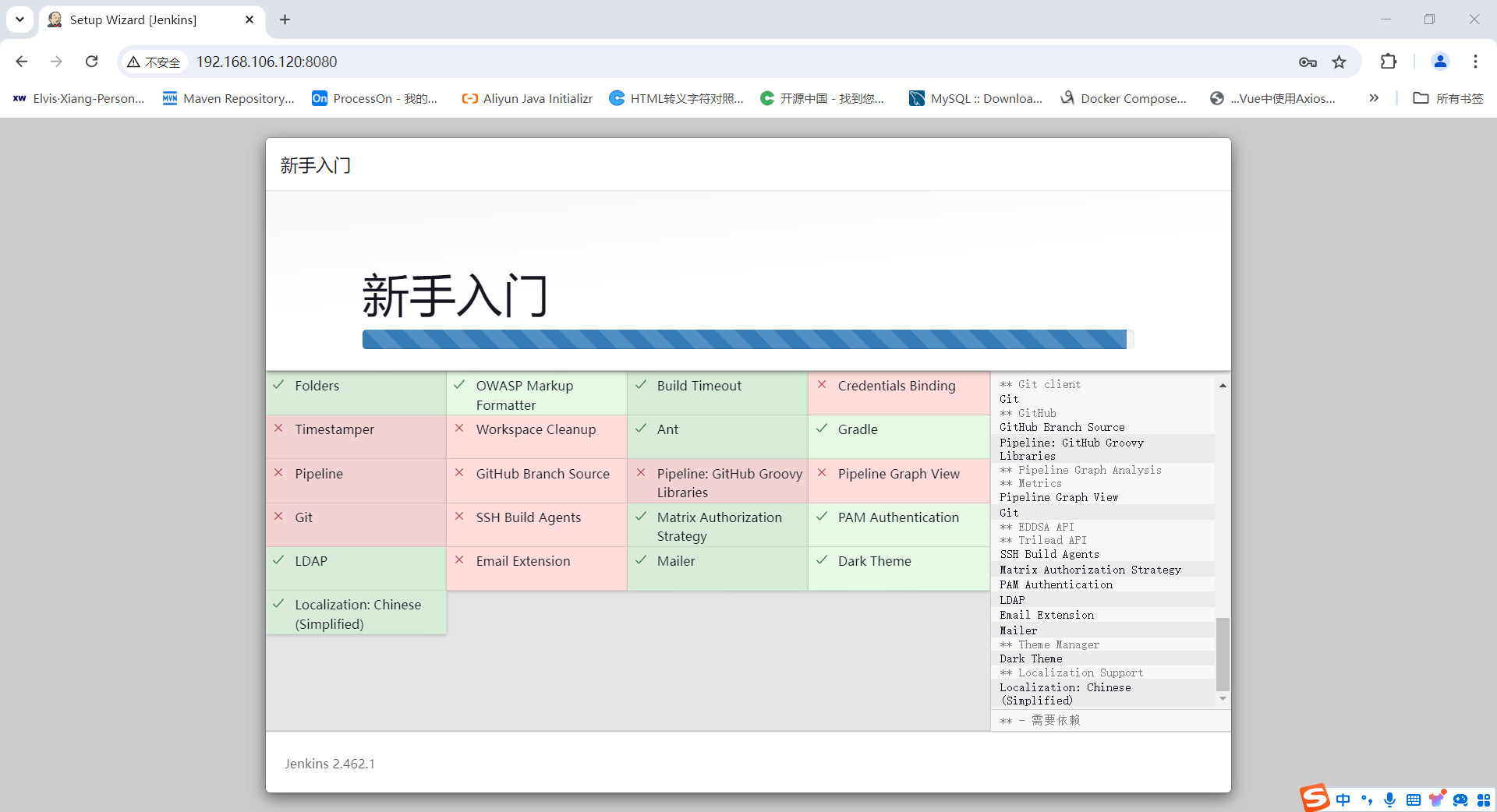1497x812 pixels.
Task: Click '** - 需要依赖' legend text
Action: tap(1040, 720)
